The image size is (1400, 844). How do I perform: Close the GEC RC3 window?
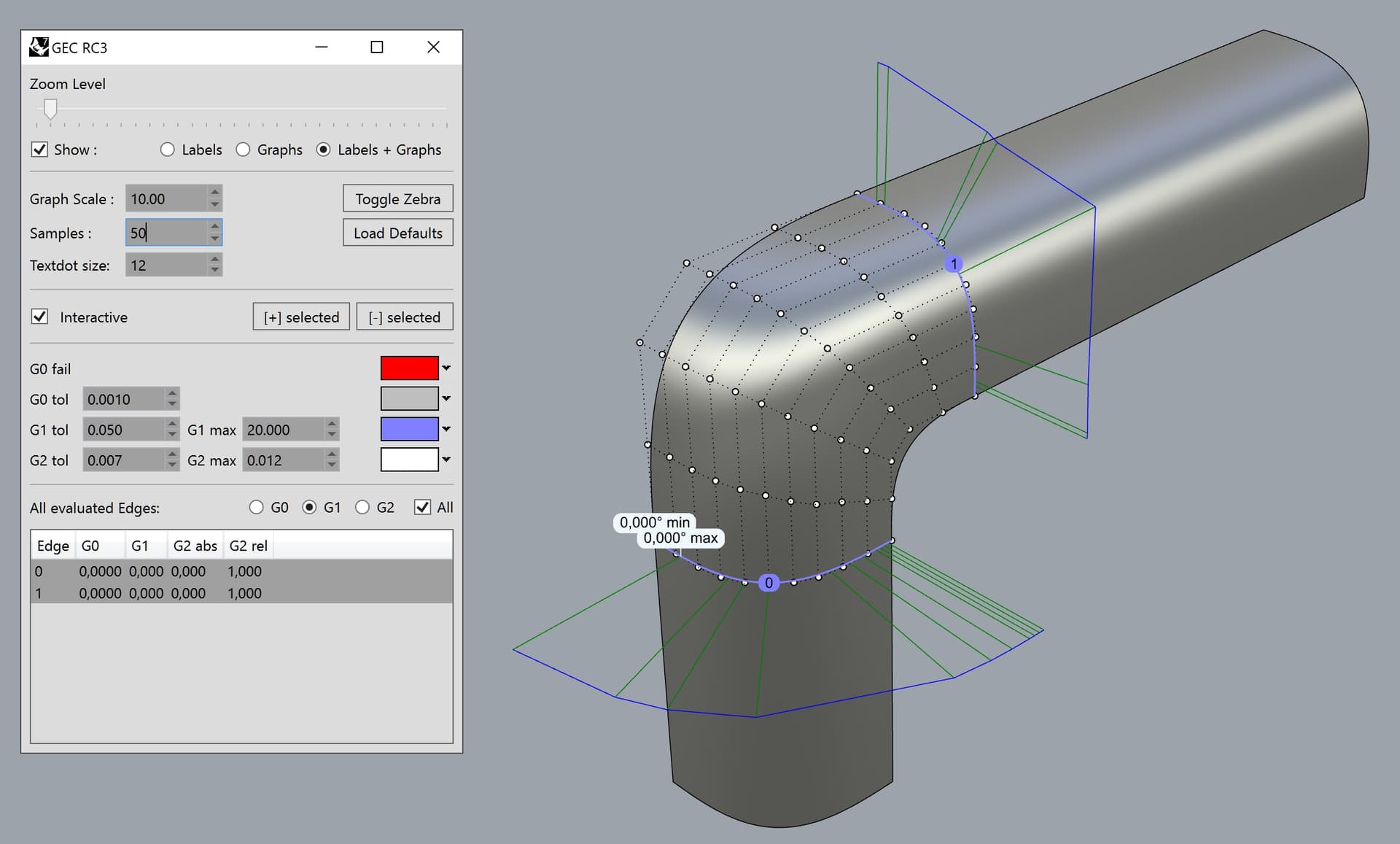(433, 47)
